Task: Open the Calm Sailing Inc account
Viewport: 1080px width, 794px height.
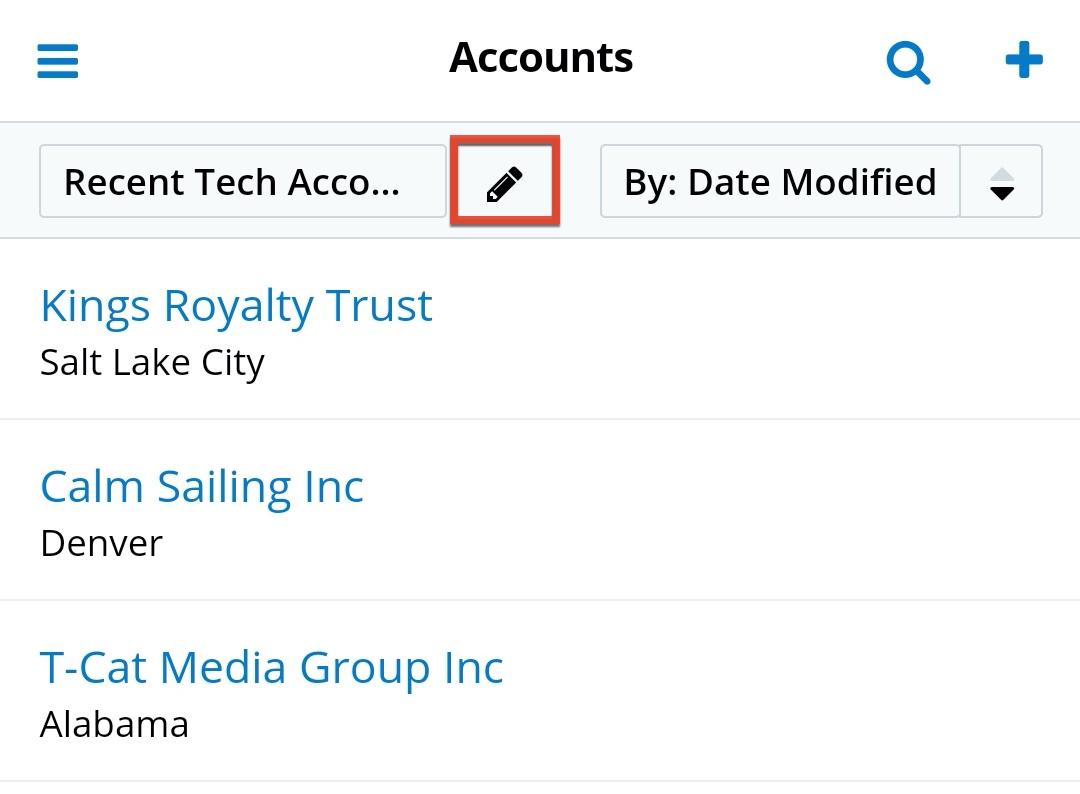Action: [x=202, y=487]
